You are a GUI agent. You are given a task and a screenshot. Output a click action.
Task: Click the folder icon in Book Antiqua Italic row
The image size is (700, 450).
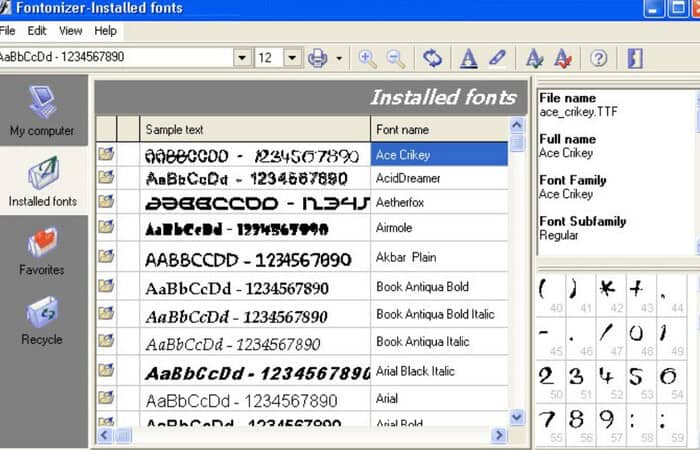(x=106, y=341)
